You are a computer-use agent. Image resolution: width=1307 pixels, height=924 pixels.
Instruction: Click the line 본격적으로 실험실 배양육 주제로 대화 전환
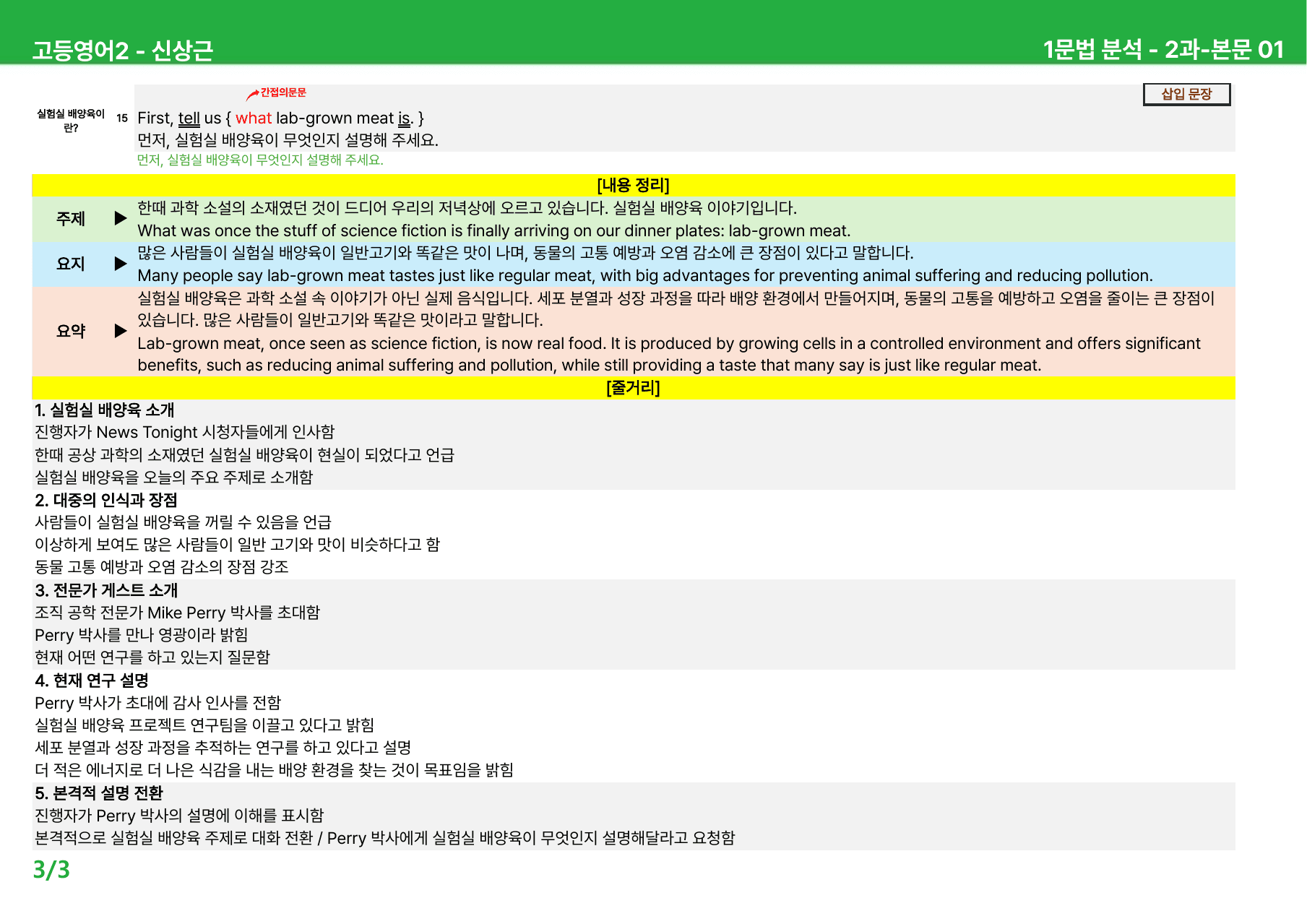(x=385, y=838)
